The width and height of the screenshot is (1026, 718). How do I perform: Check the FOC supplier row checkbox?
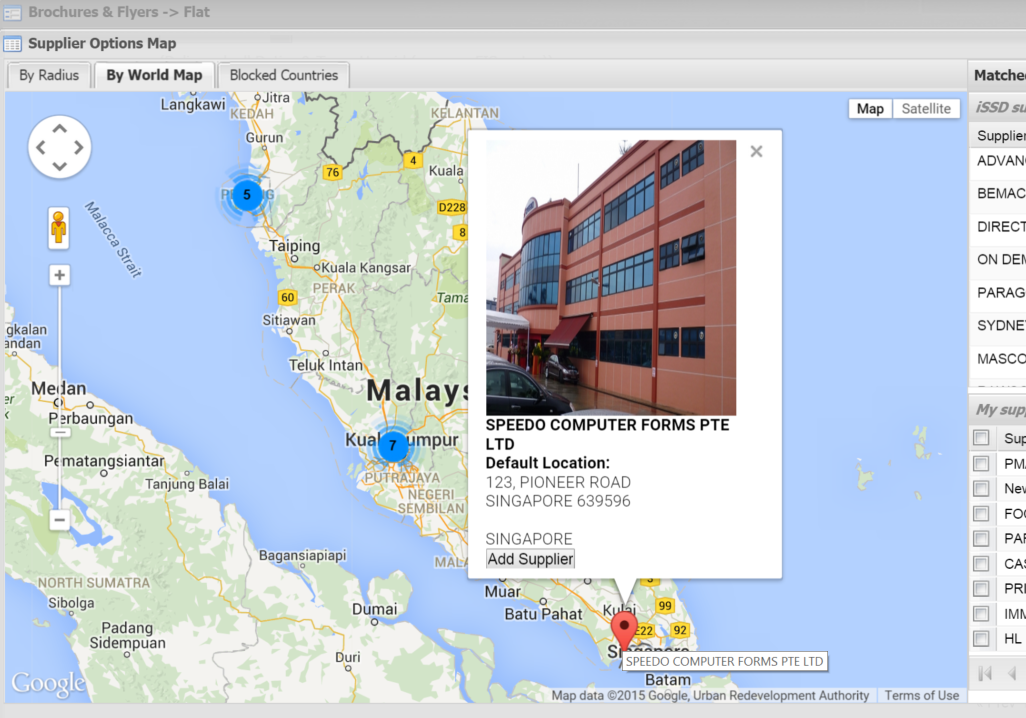pos(981,514)
